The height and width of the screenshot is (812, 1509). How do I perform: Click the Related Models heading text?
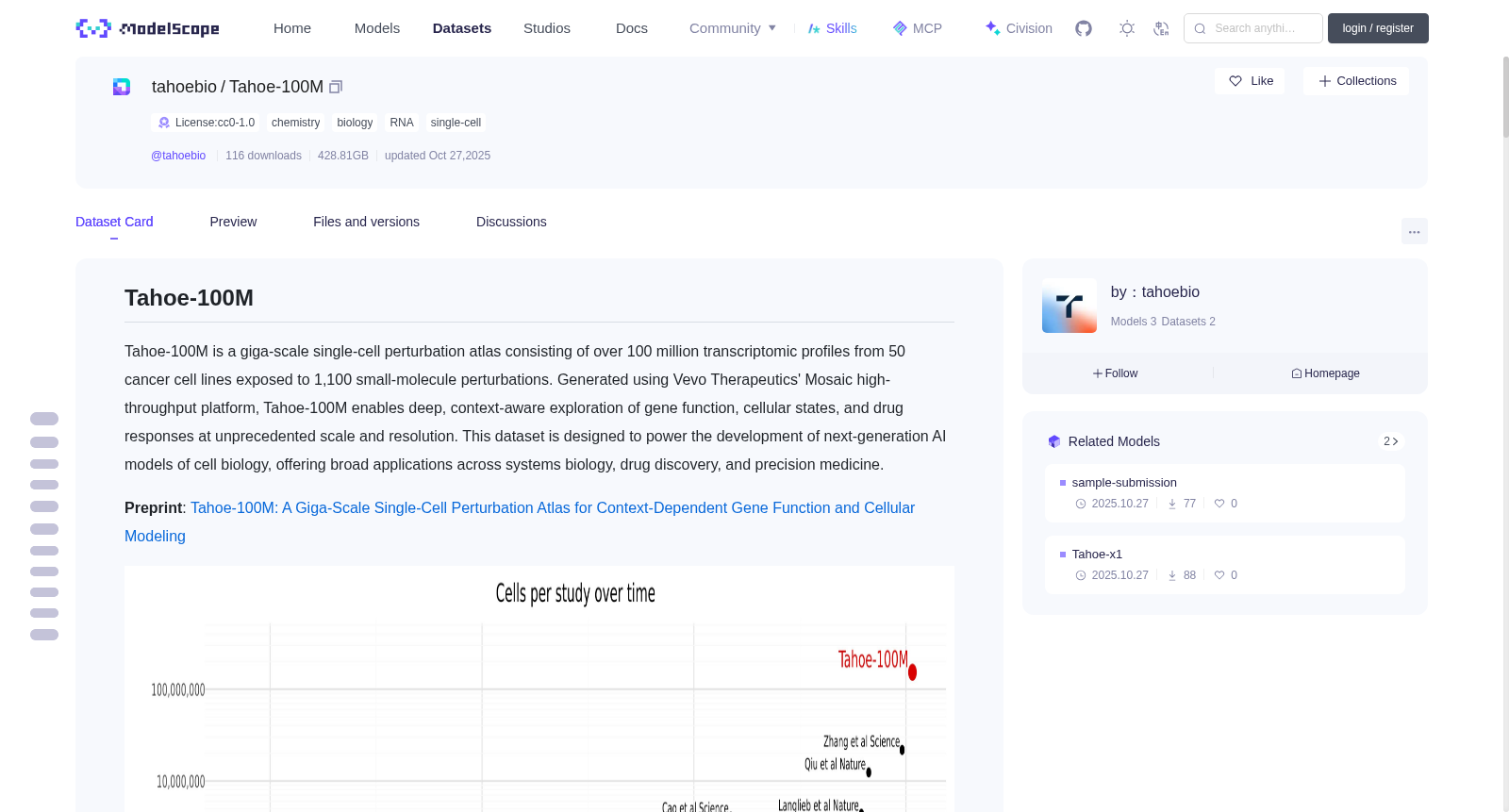pos(1114,441)
